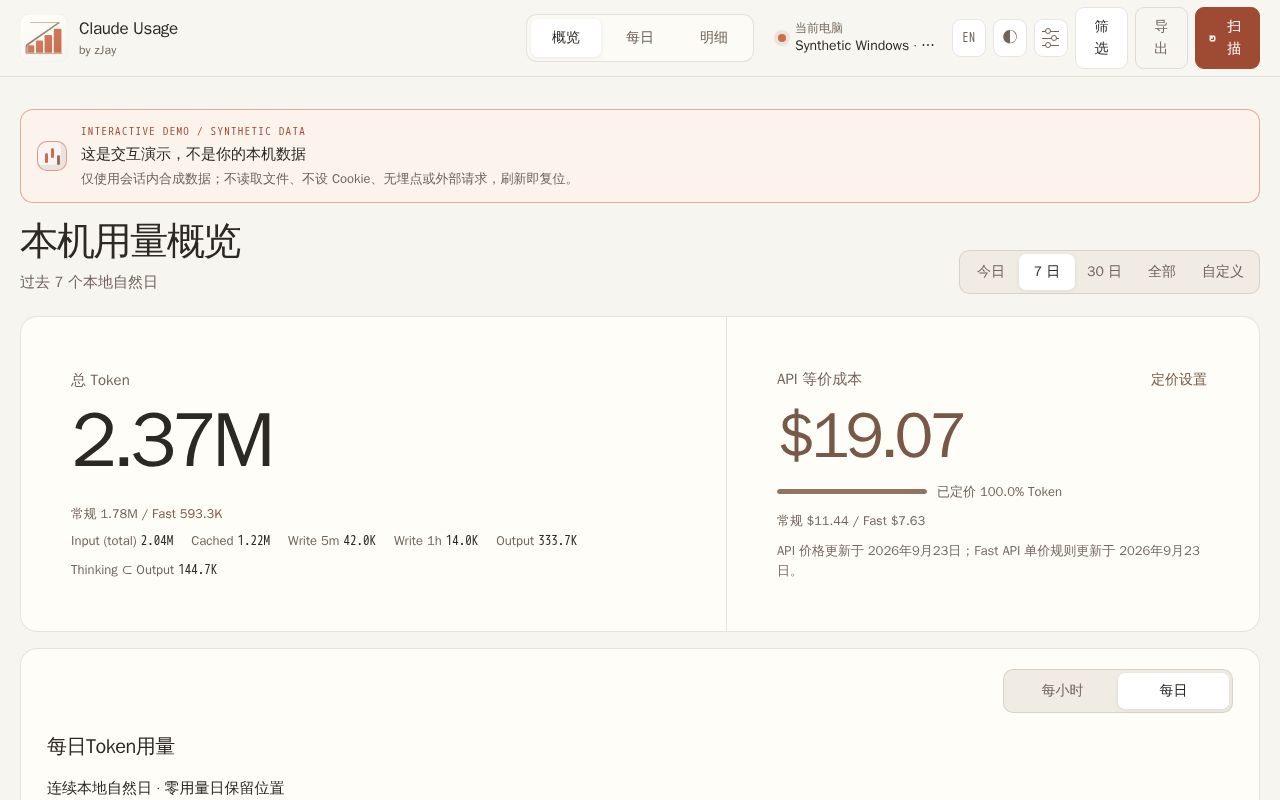Click the 导出 export button
Screen dimensions: 1280x800
pyautogui.click(x=1161, y=38)
